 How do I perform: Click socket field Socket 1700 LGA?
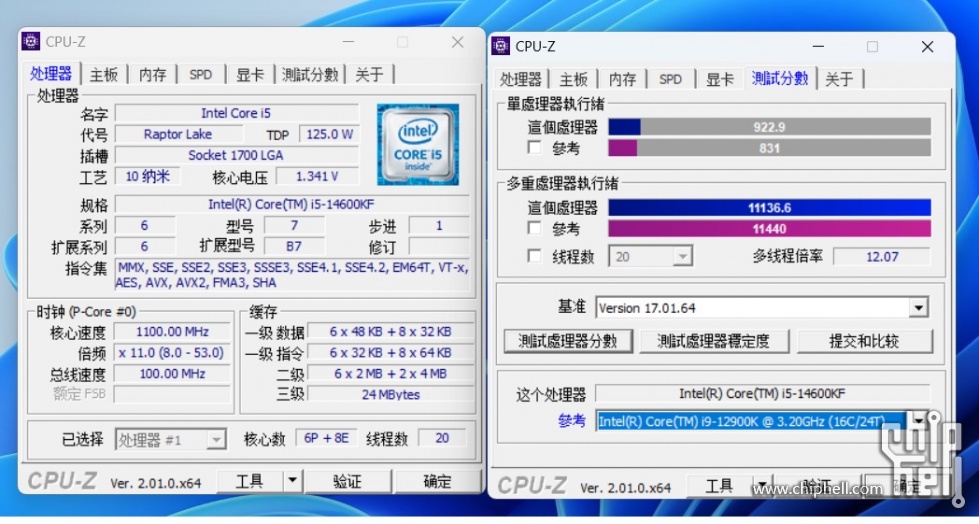[236, 155]
